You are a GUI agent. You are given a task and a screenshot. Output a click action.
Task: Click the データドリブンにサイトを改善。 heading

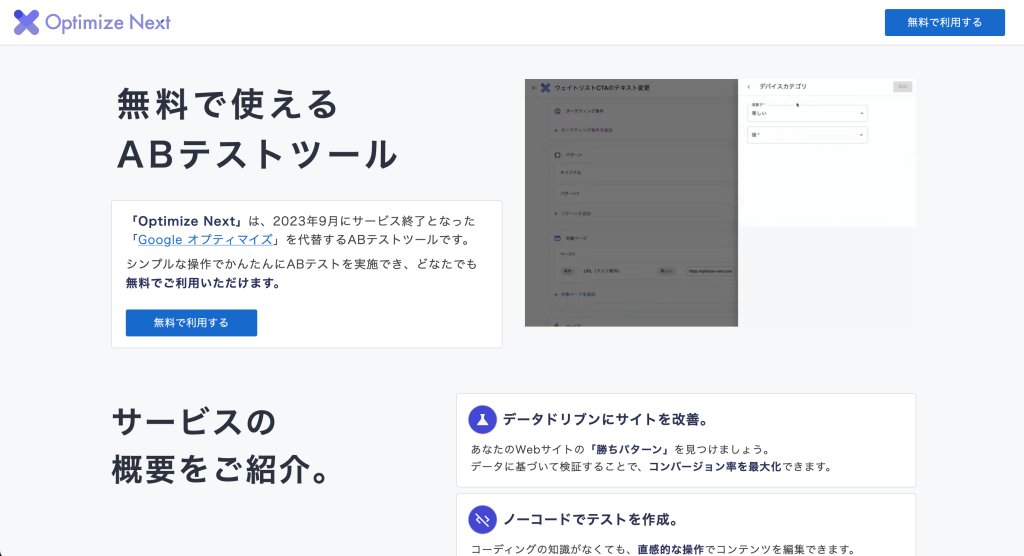[x=607, y=419]
